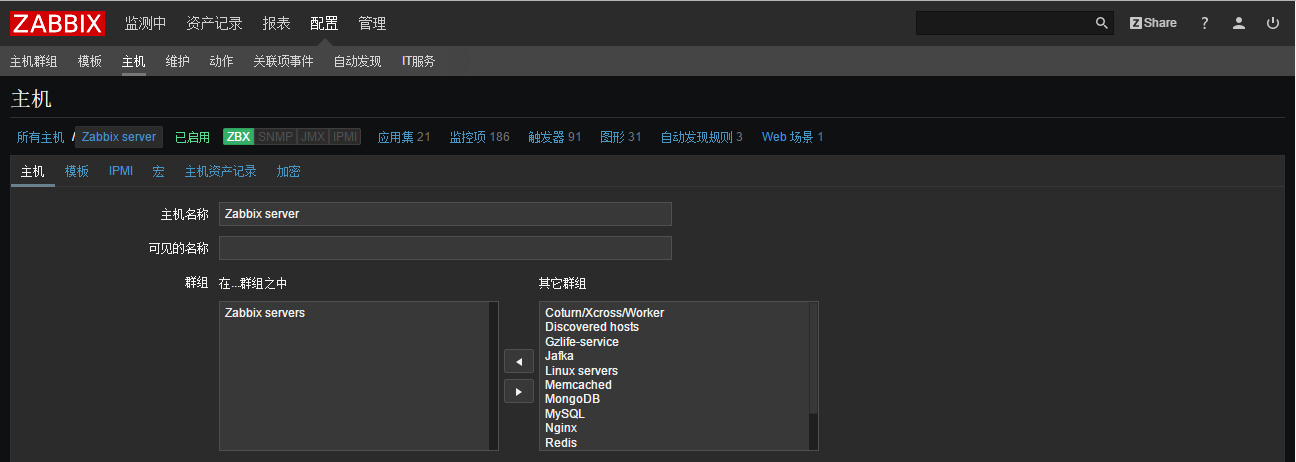The width and height of the screenshot is (1296, 462).
Task: Click the ZABBIX logo
Action: 58,23
